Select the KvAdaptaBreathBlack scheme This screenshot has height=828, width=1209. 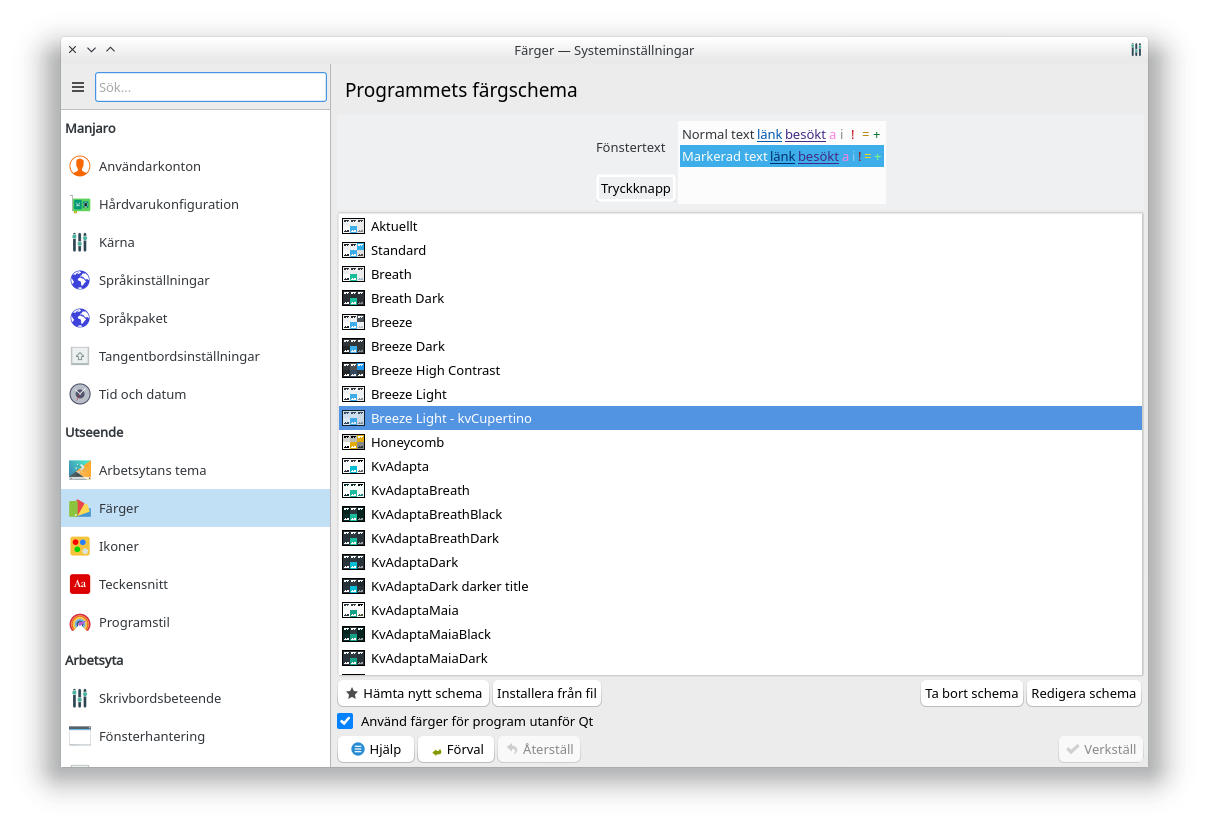[740, 514]
